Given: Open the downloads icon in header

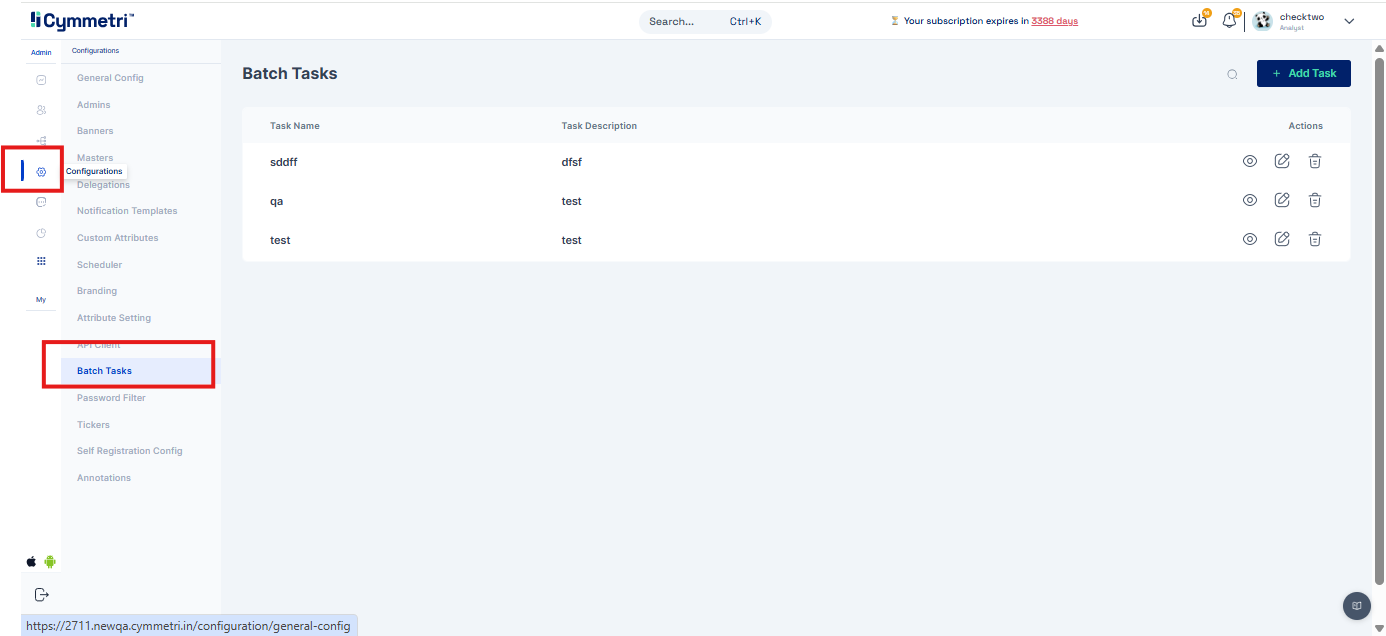Looking at the screenshot, I should coord(1200,21).
